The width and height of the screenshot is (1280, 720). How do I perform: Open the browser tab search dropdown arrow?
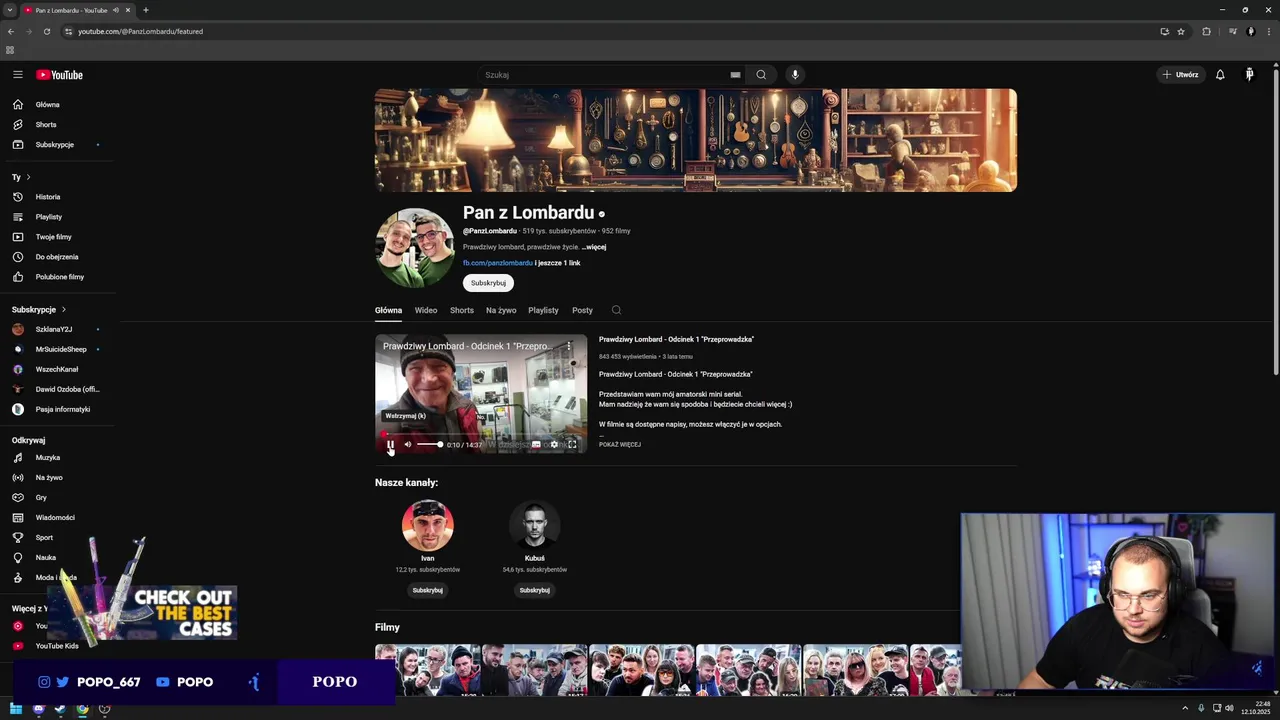[9, 10]
